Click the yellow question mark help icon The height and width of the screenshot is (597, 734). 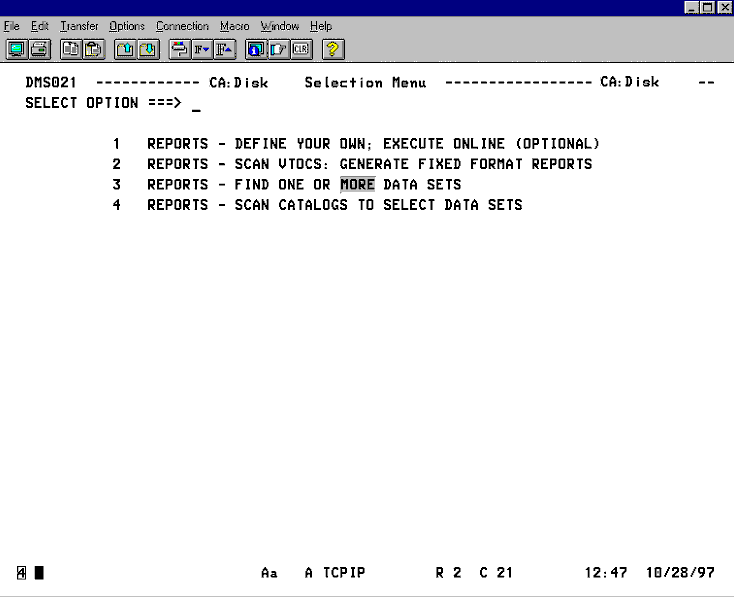(333, 49)
